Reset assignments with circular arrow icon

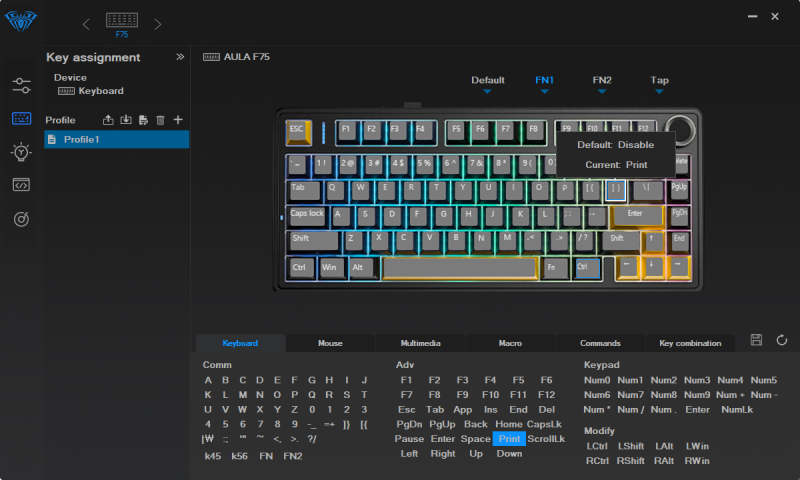(782, 340)
